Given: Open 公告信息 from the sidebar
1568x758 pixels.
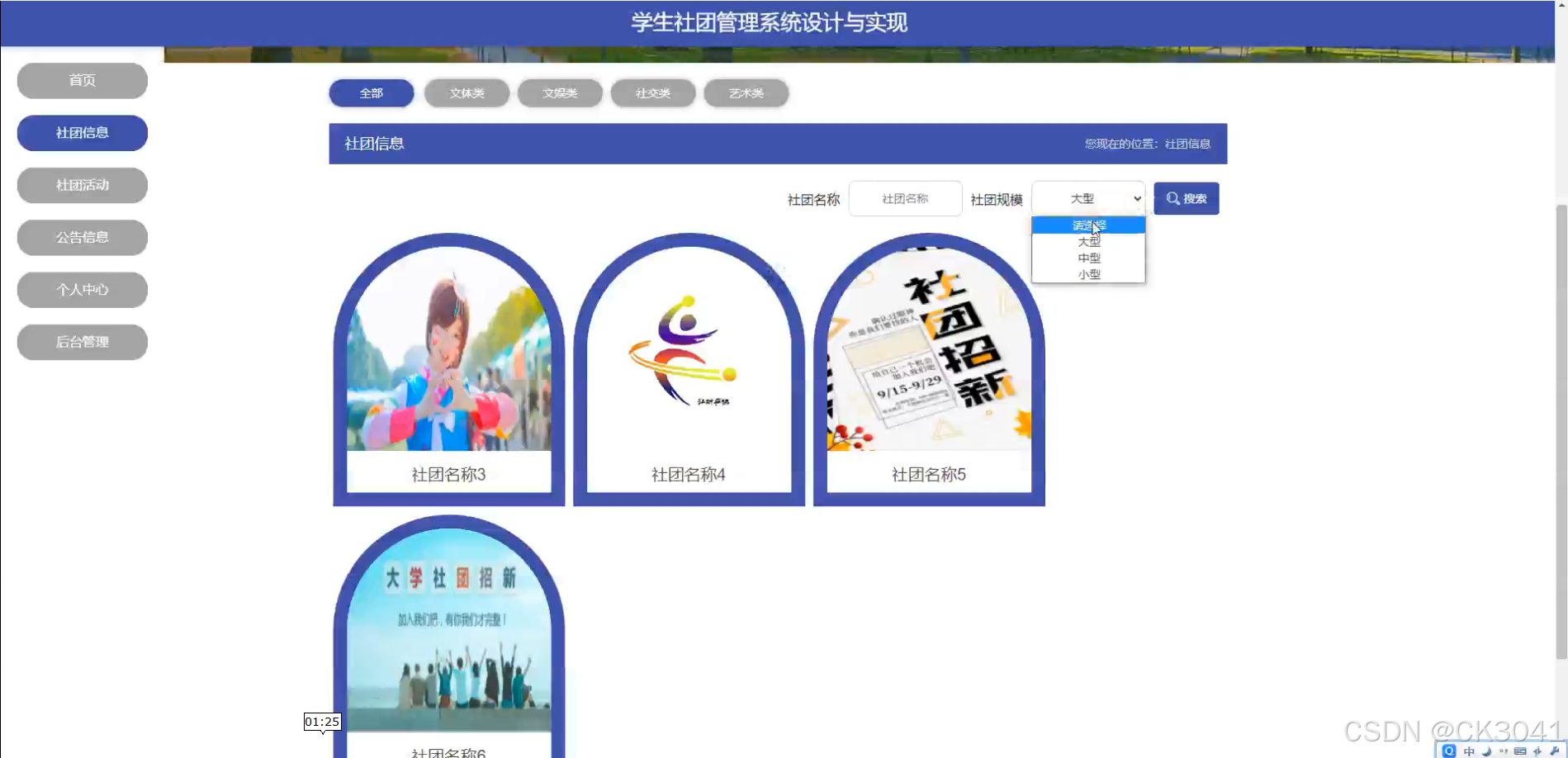Looking at the screenshot, I should coord(82,237).
